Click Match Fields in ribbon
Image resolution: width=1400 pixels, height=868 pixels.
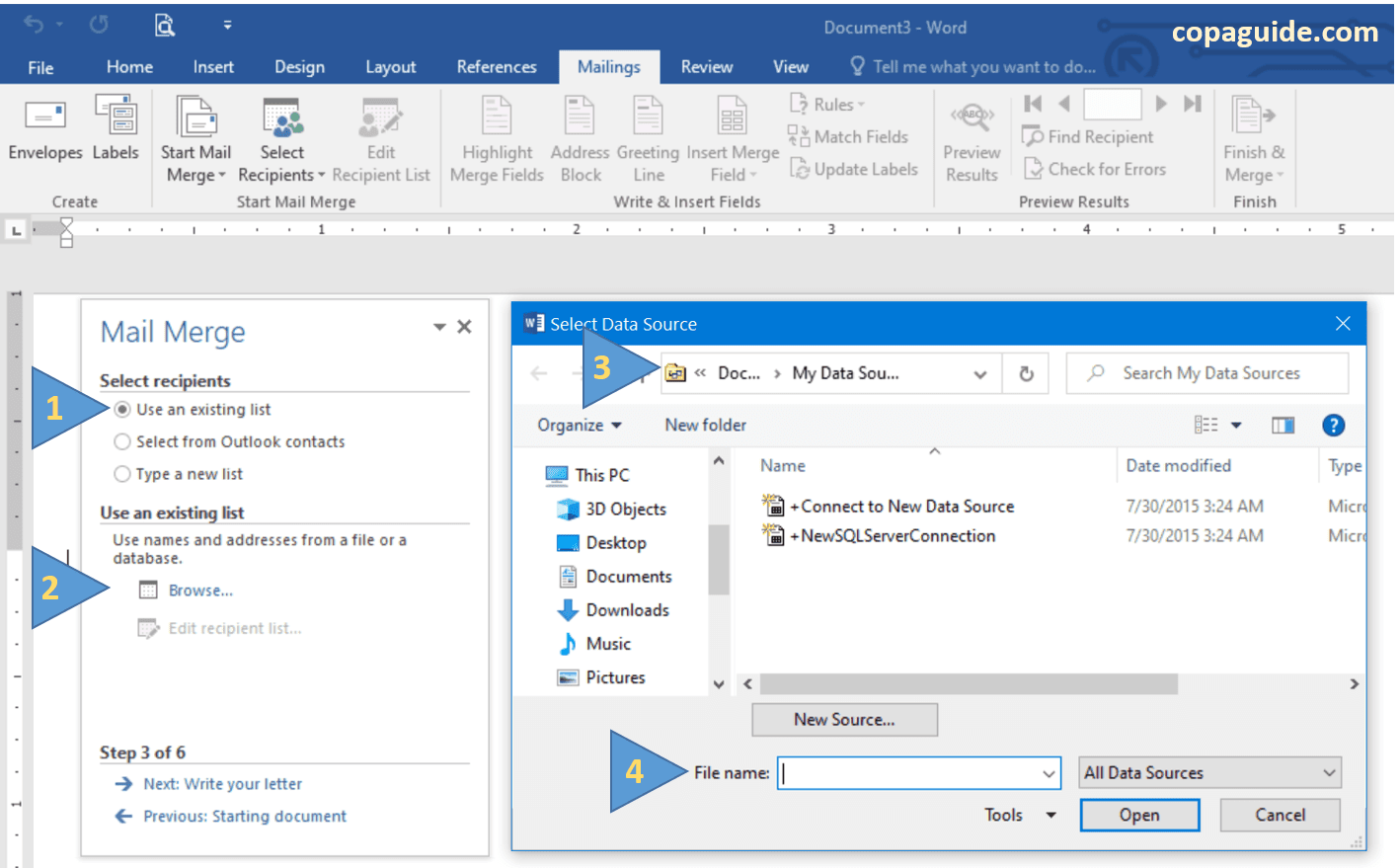point(848,136)
